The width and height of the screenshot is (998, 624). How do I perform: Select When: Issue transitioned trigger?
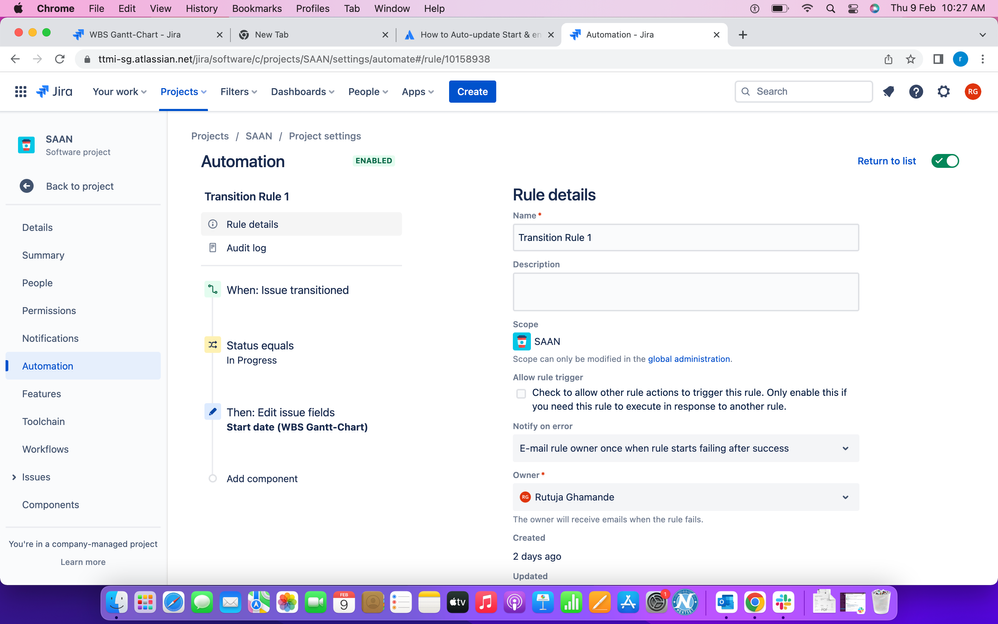[x=287, y=290]
